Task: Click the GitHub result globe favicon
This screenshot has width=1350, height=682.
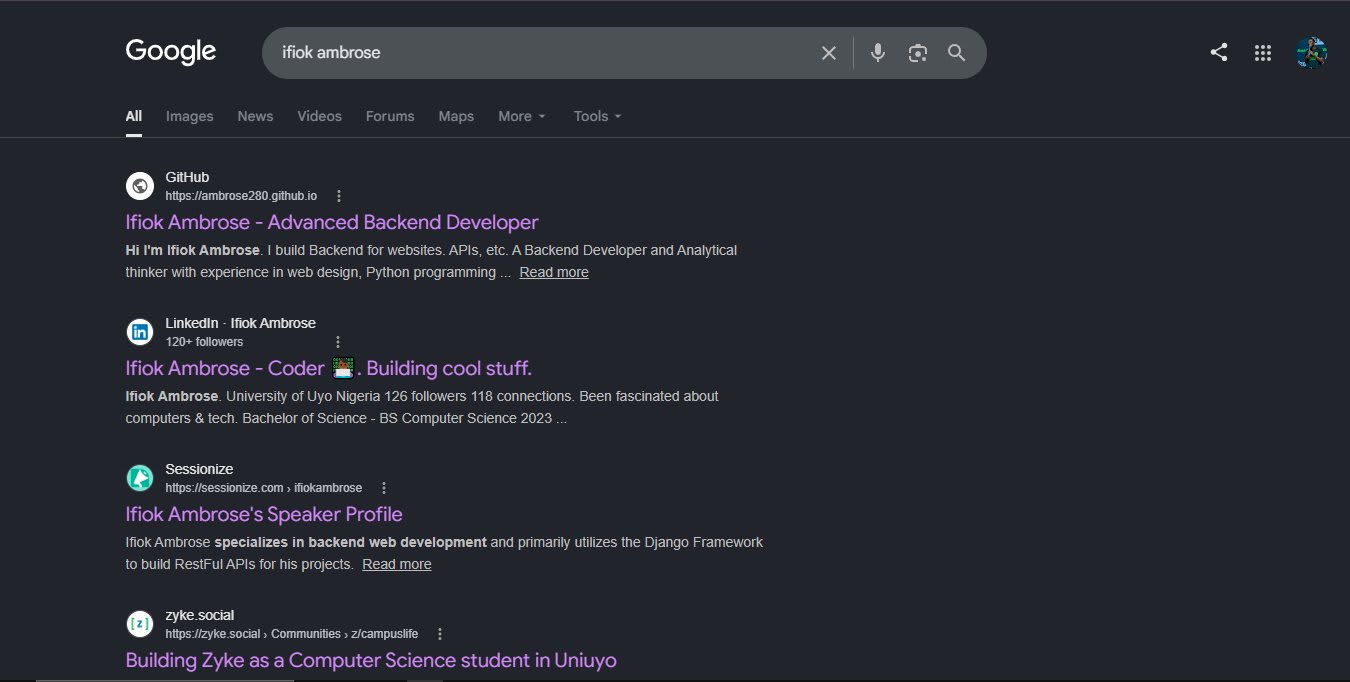Action: point(140,186)
